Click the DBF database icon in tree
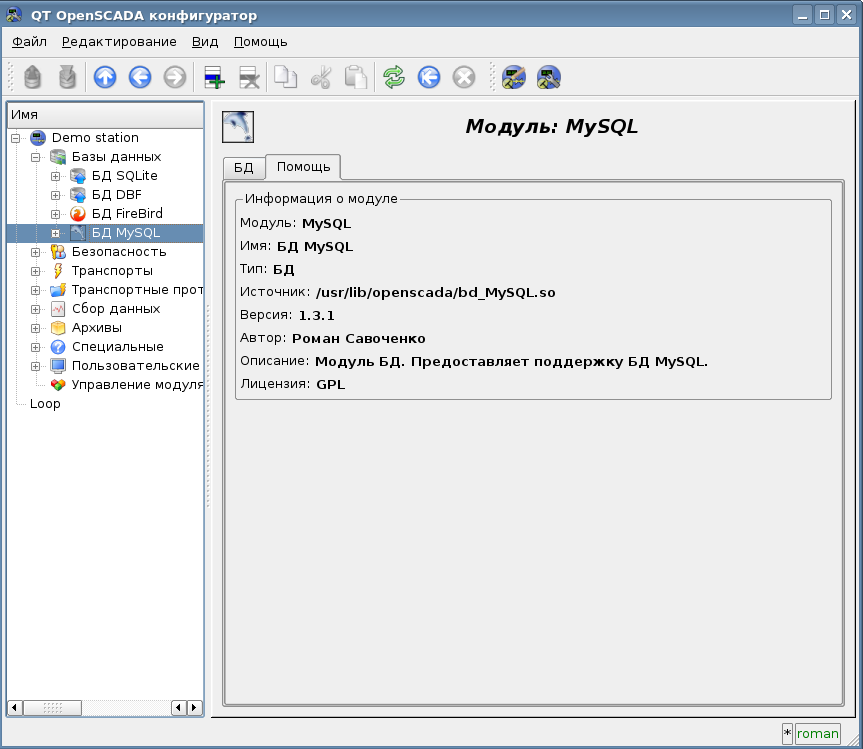 coord(78,195)
